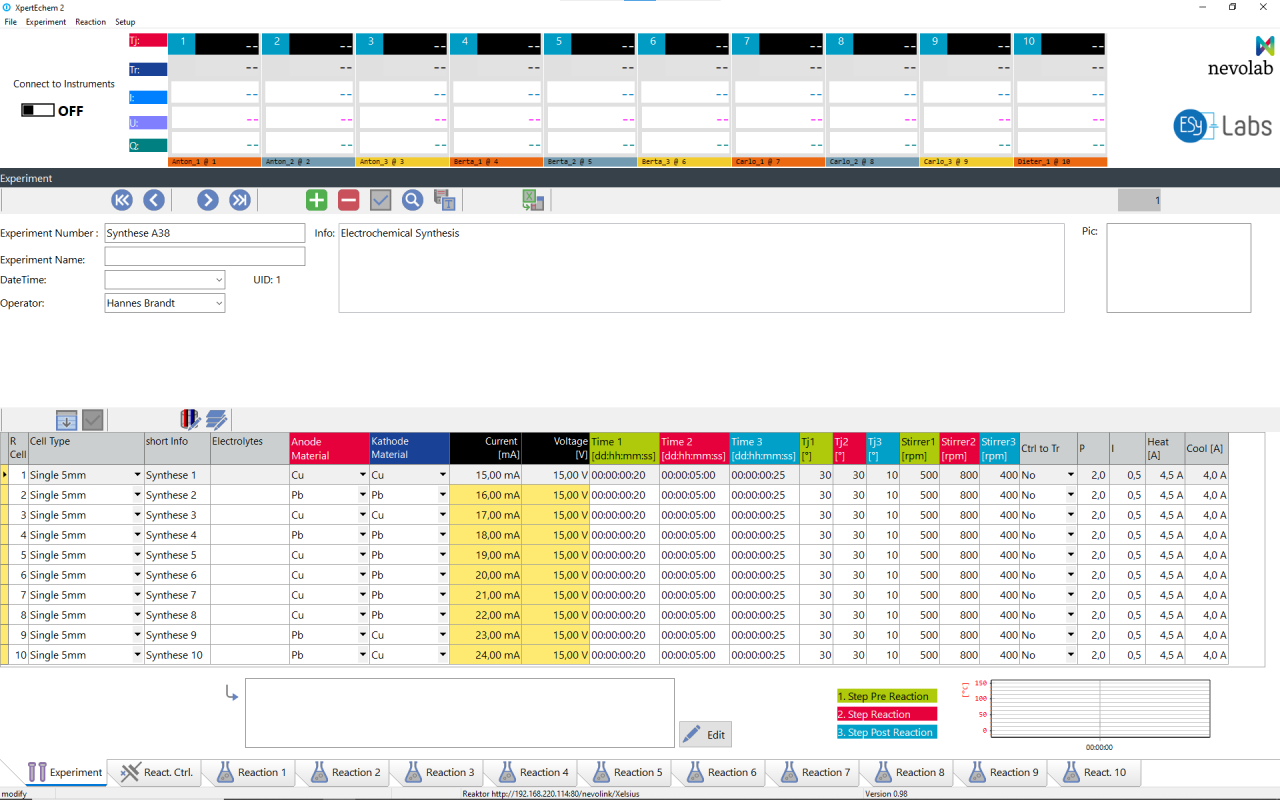Open the Reaction menu

click(90, 22)
